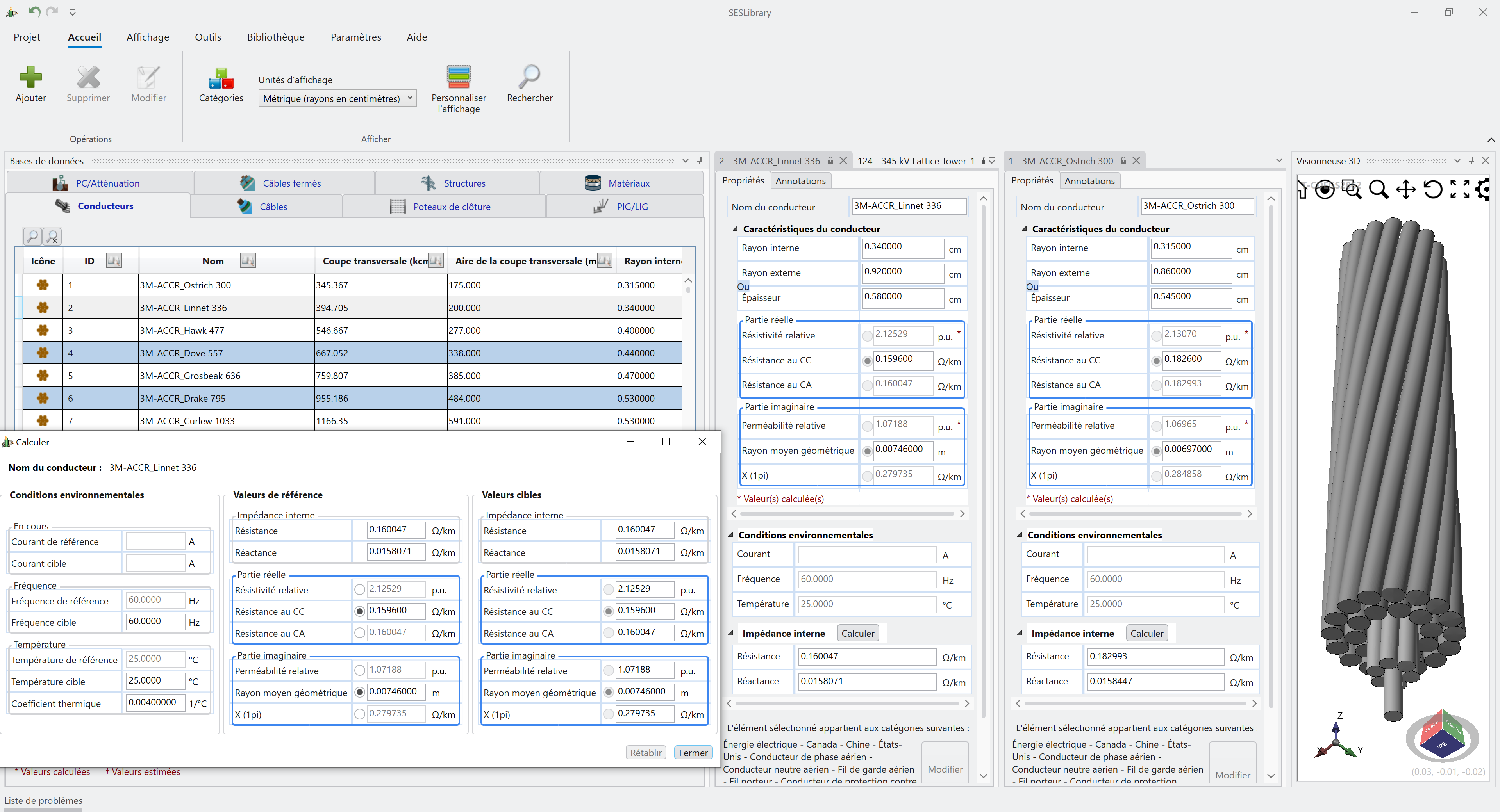Image resolution: width=1500 pixels, height=812 pixels.
Task: Select Résistance au CA radio for Linnet 336 properties
Action: (867, 385)
